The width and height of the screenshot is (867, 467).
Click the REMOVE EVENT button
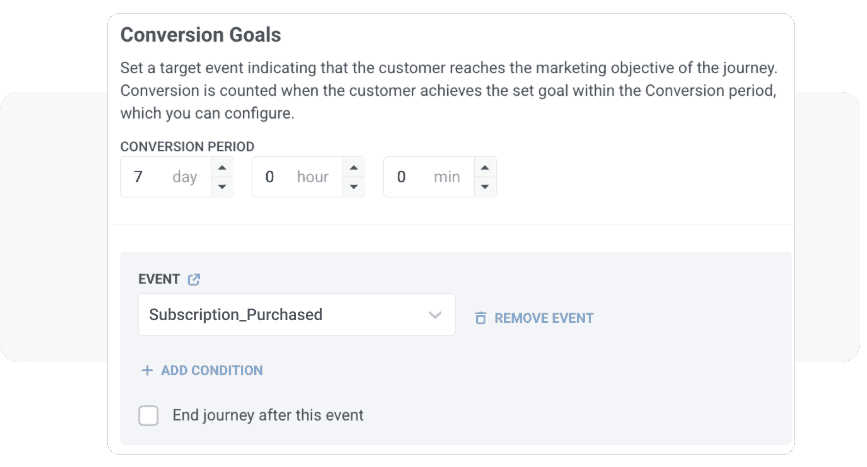[x=543, y=318]
